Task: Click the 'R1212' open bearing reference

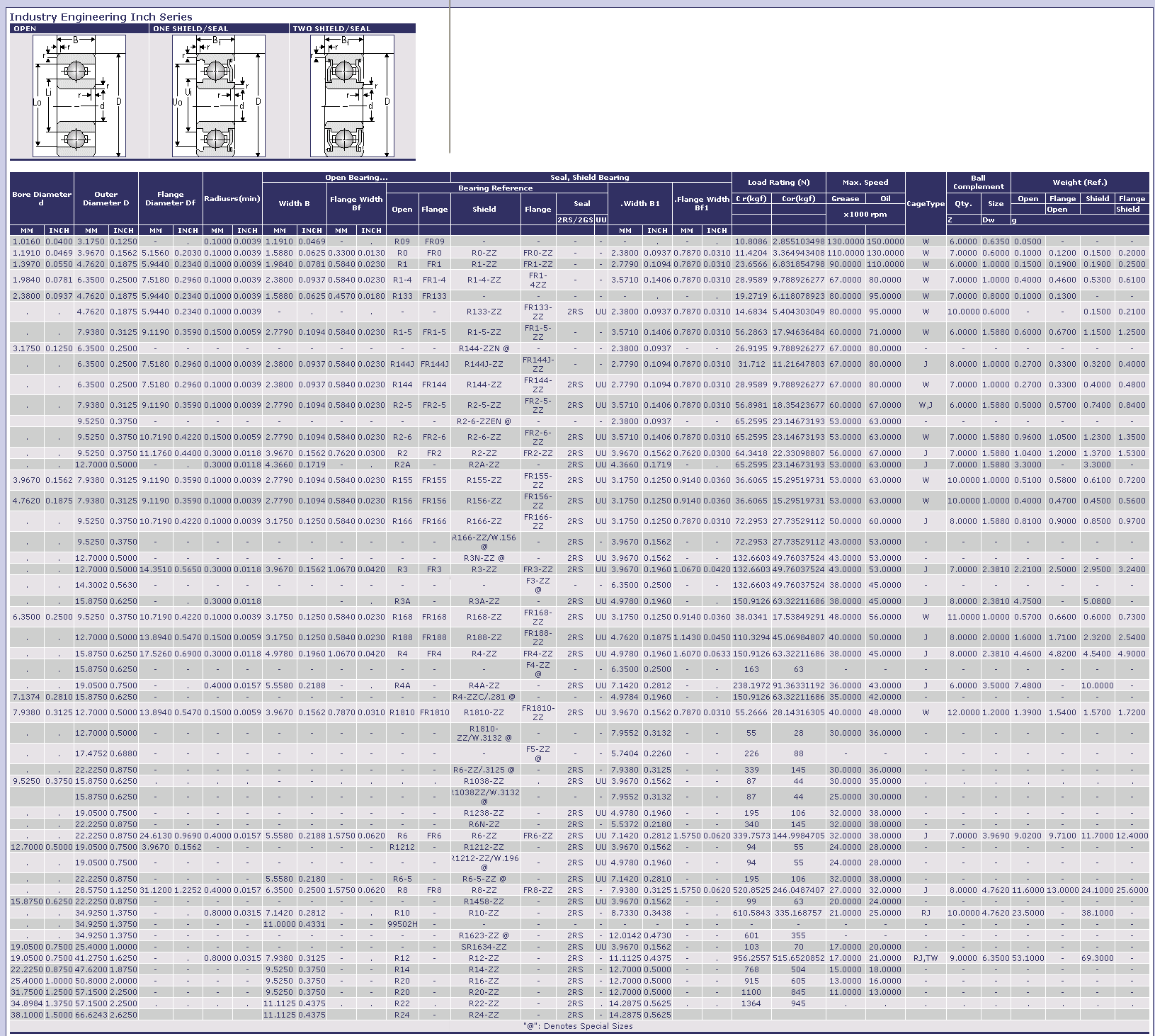Action: click(x=402, y=847)
